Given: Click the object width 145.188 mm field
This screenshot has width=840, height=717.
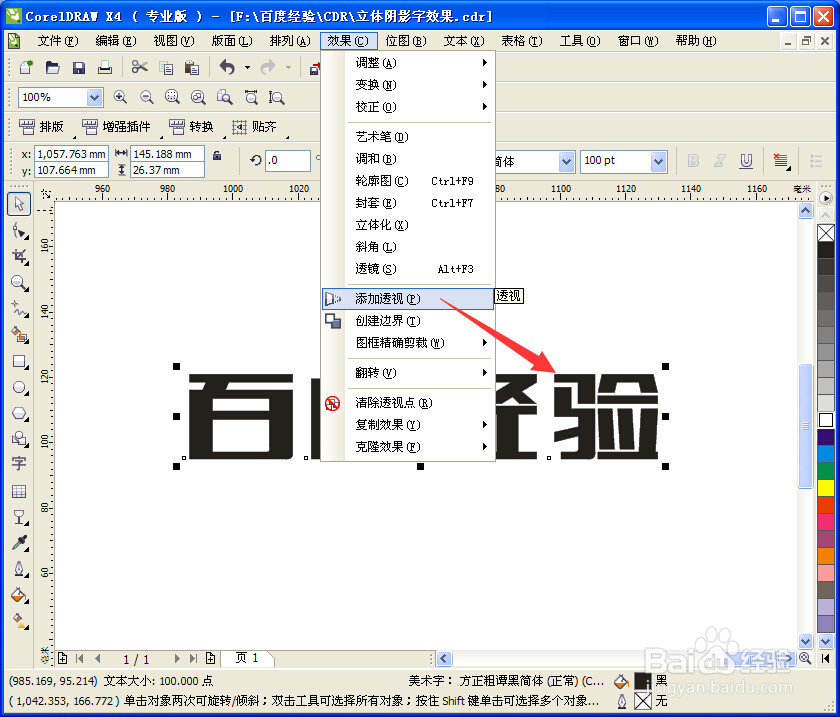Looking at the screenshot, I should pos(167,154).
